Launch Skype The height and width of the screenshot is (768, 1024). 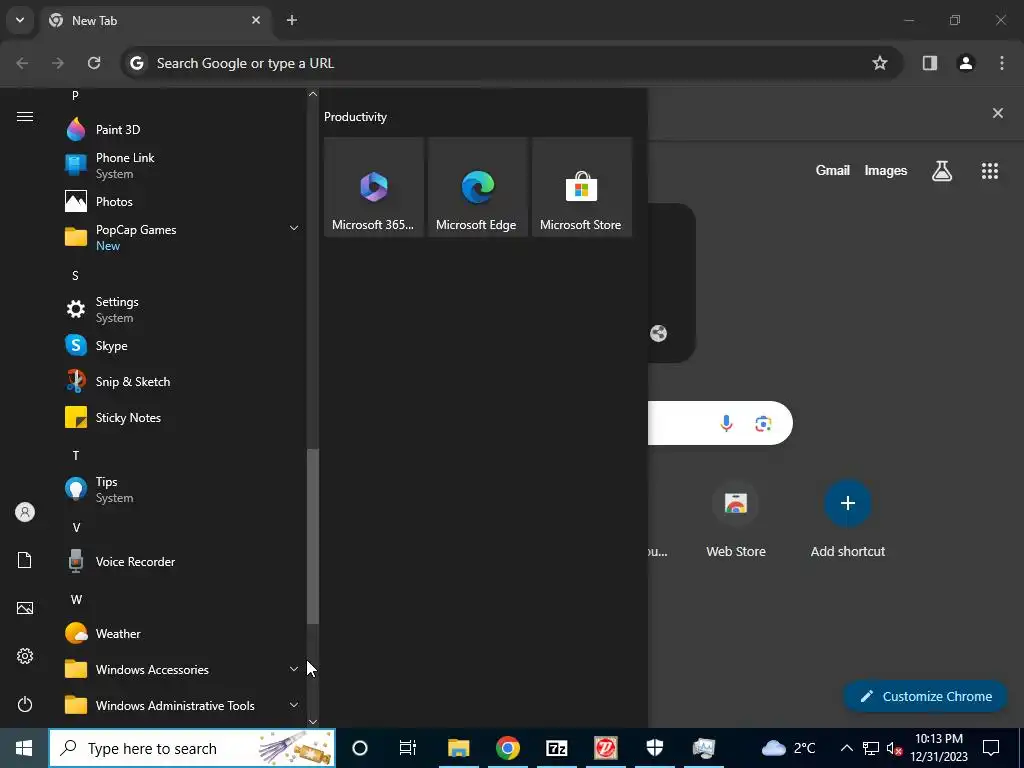tap(183, 345)
